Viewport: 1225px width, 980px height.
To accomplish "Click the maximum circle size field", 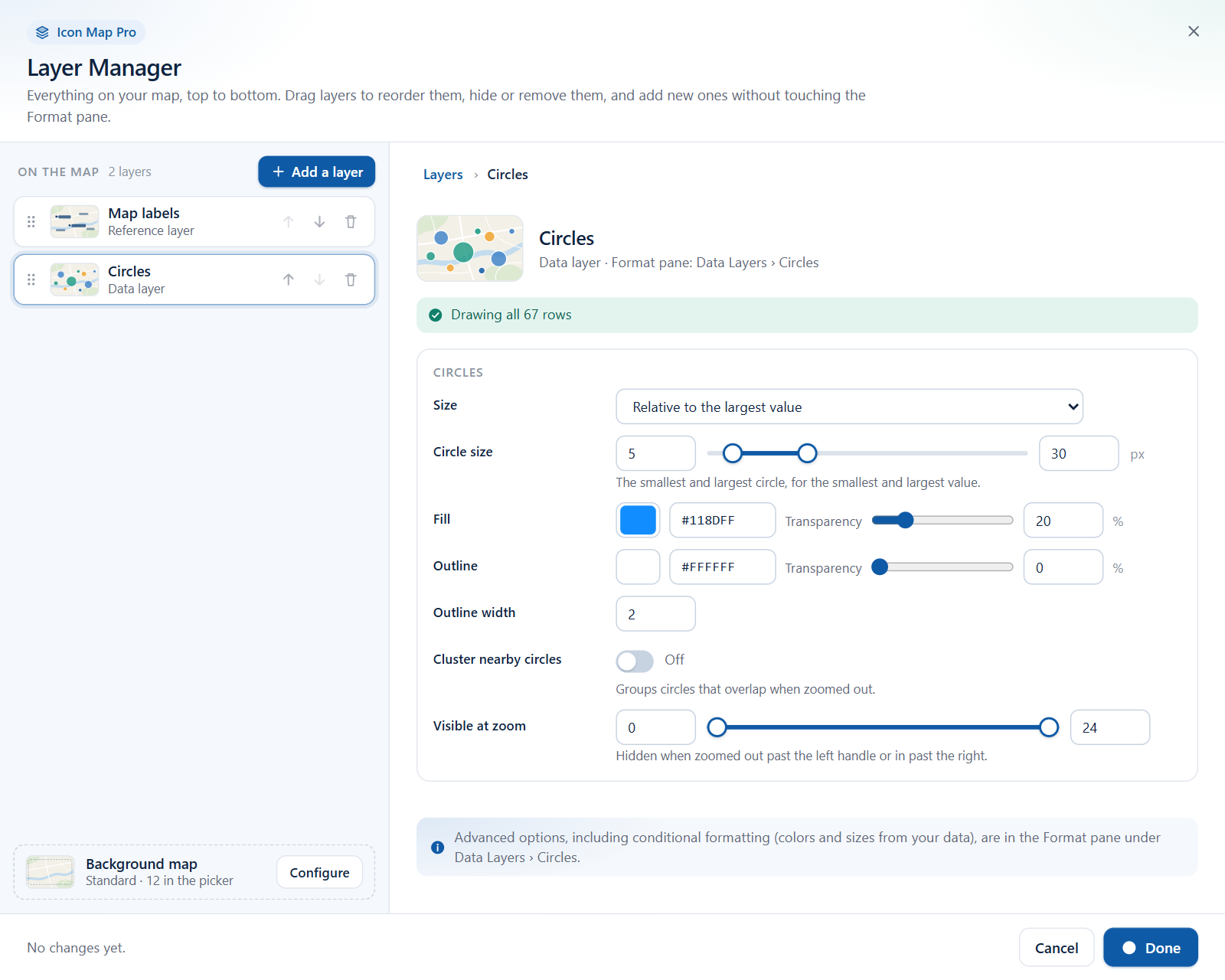I will (1079, 453).
